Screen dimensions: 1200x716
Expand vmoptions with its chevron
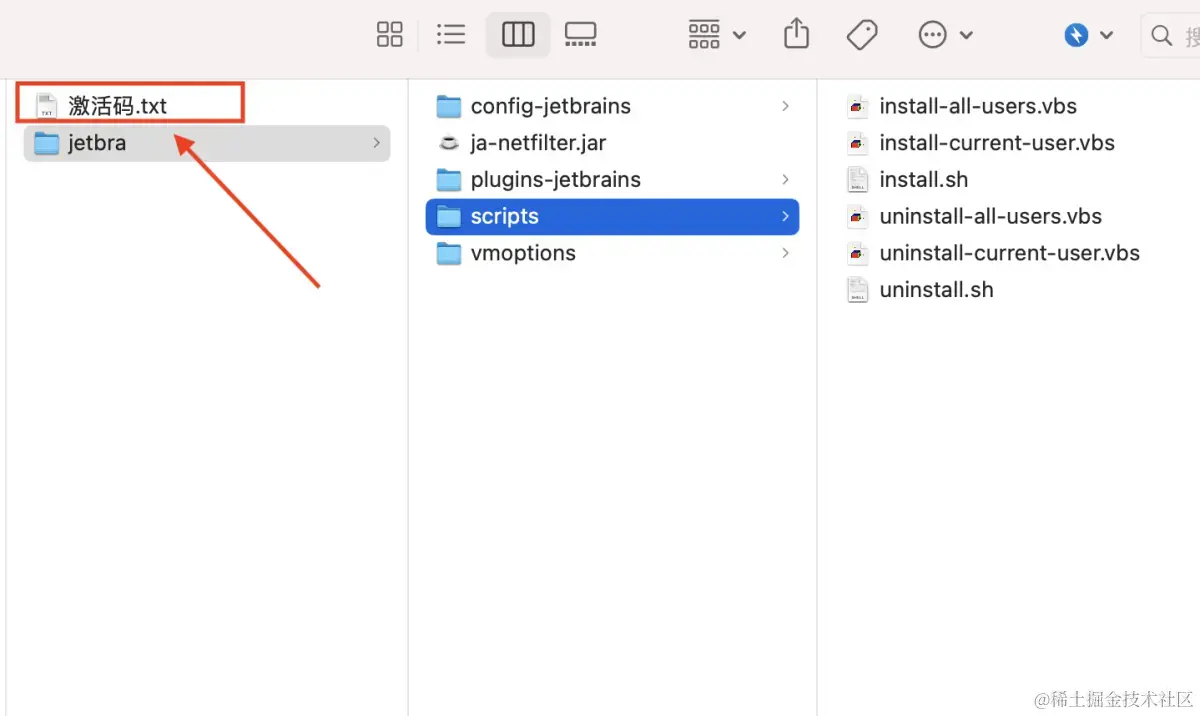786,253
